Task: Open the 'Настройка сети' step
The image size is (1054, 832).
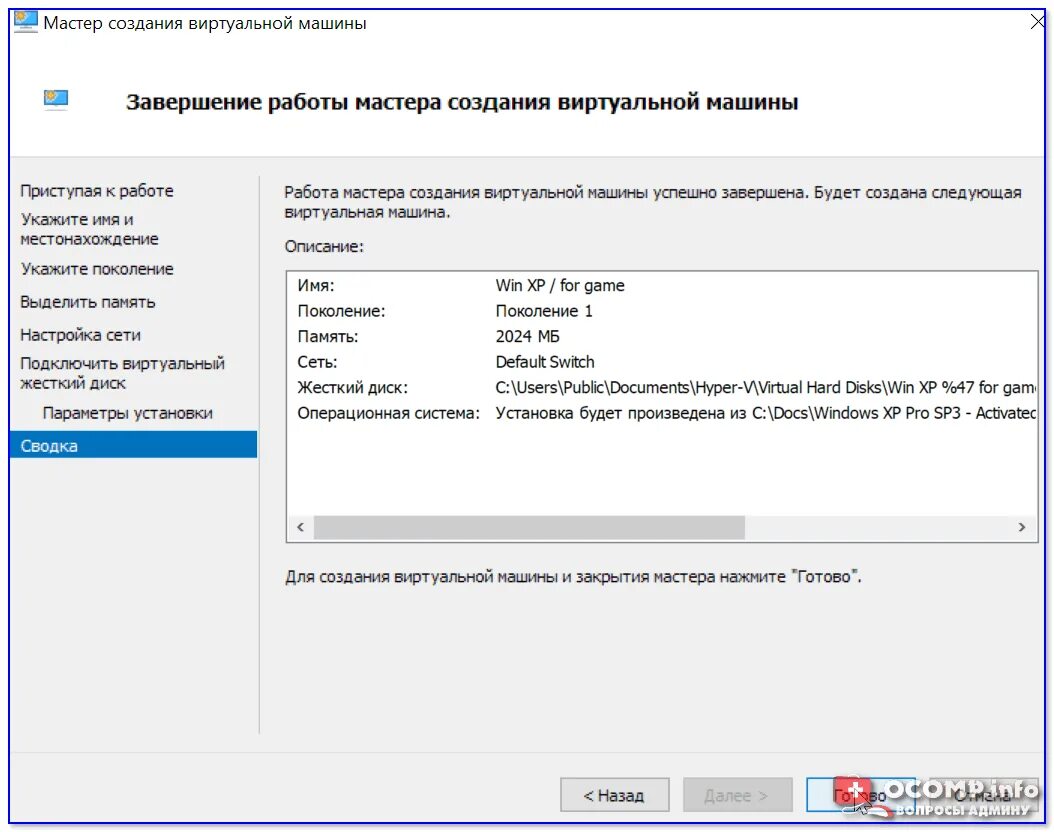Action: point(80,335)
